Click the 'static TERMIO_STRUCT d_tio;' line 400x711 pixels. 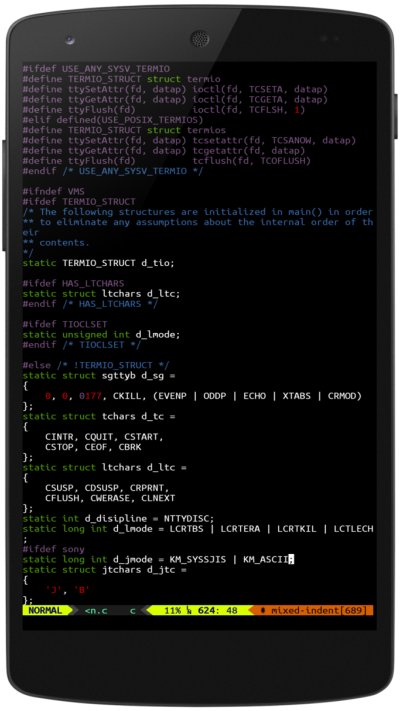(99, 263)
